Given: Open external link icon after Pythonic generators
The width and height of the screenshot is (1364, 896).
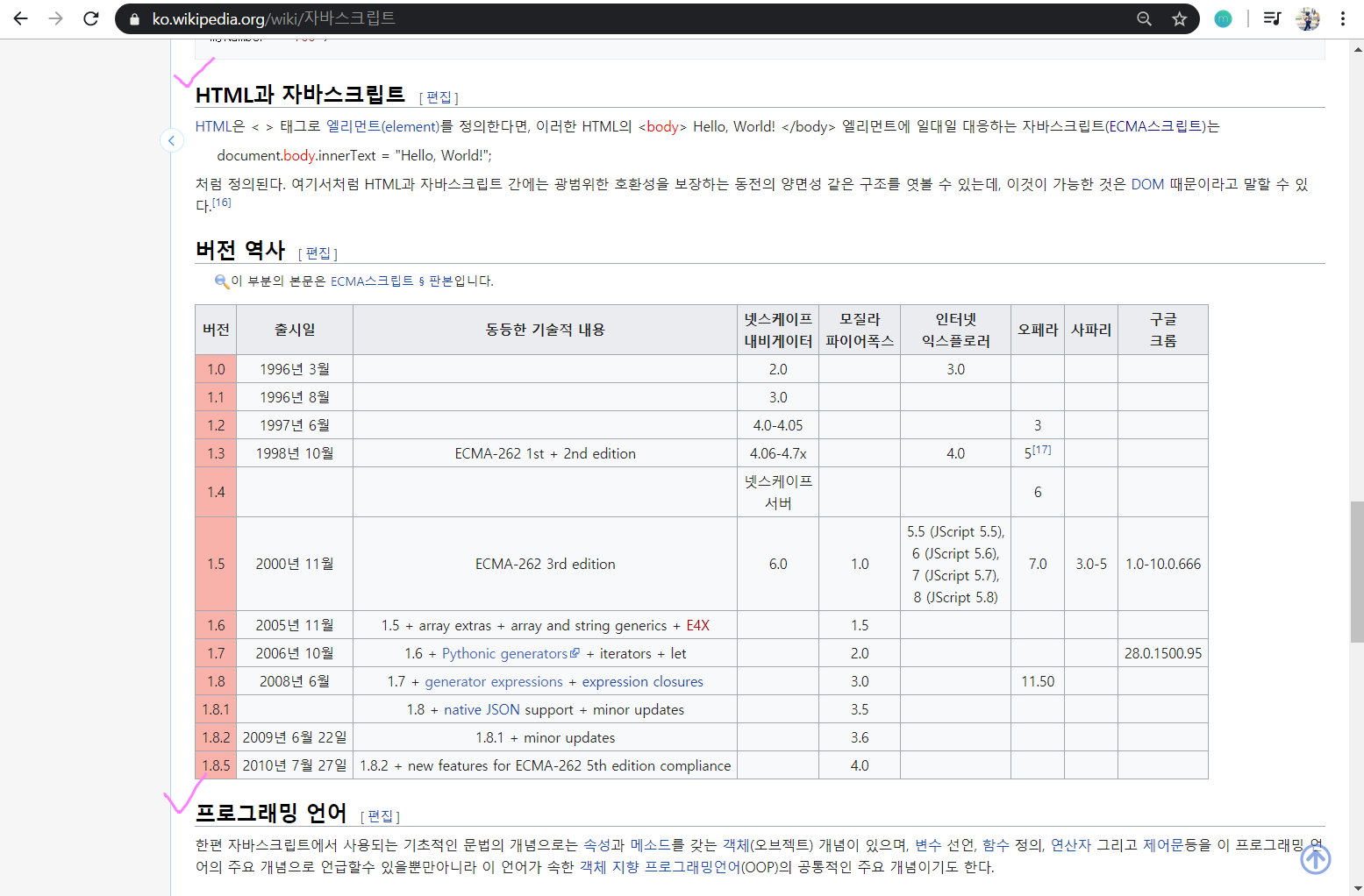Looking at the screenshot, I should coord(575,653).
